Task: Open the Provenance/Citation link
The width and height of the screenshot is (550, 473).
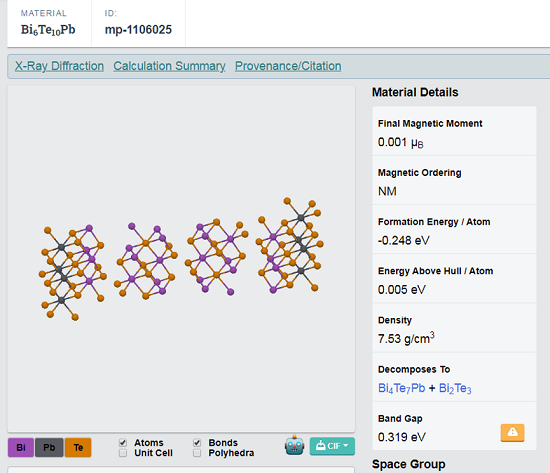Action: (288, 66)
